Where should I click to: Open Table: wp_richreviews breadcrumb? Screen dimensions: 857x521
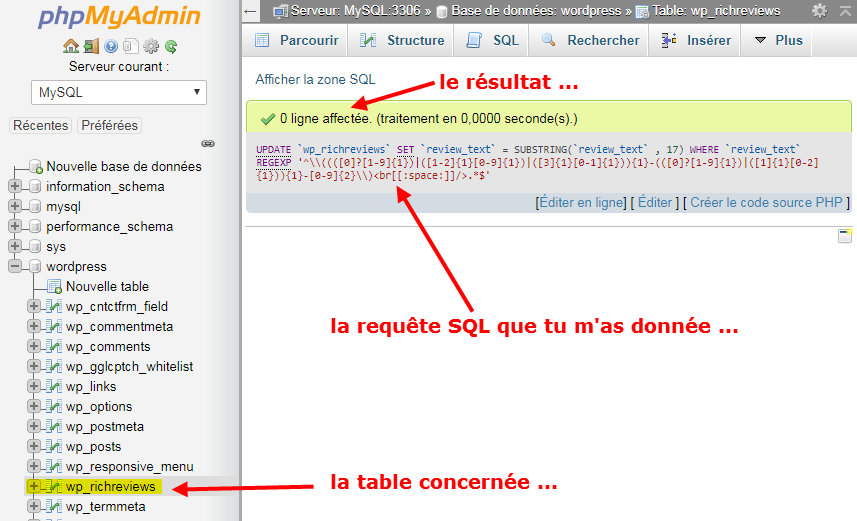pyautogui.click(x=716, y=10)
